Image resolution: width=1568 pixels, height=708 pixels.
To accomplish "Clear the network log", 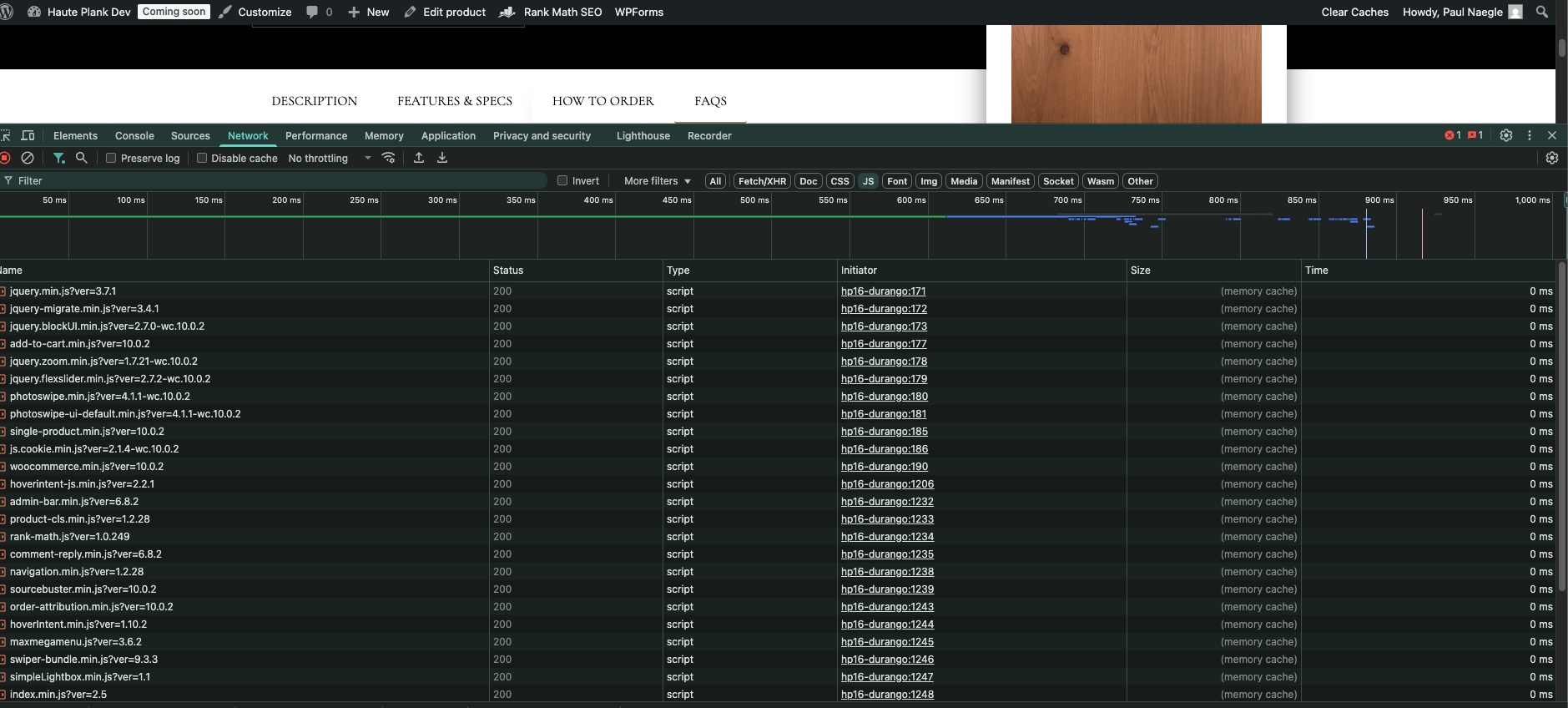I will [x=28, y=158].
